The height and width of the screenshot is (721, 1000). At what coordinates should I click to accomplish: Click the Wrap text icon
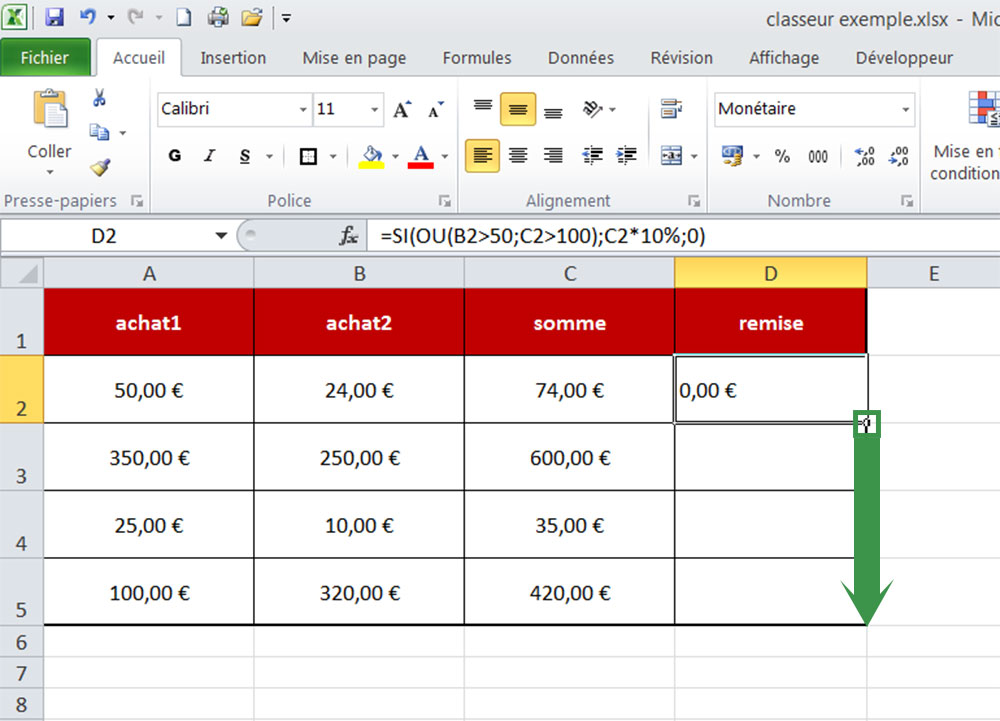[x=671, y=109]
